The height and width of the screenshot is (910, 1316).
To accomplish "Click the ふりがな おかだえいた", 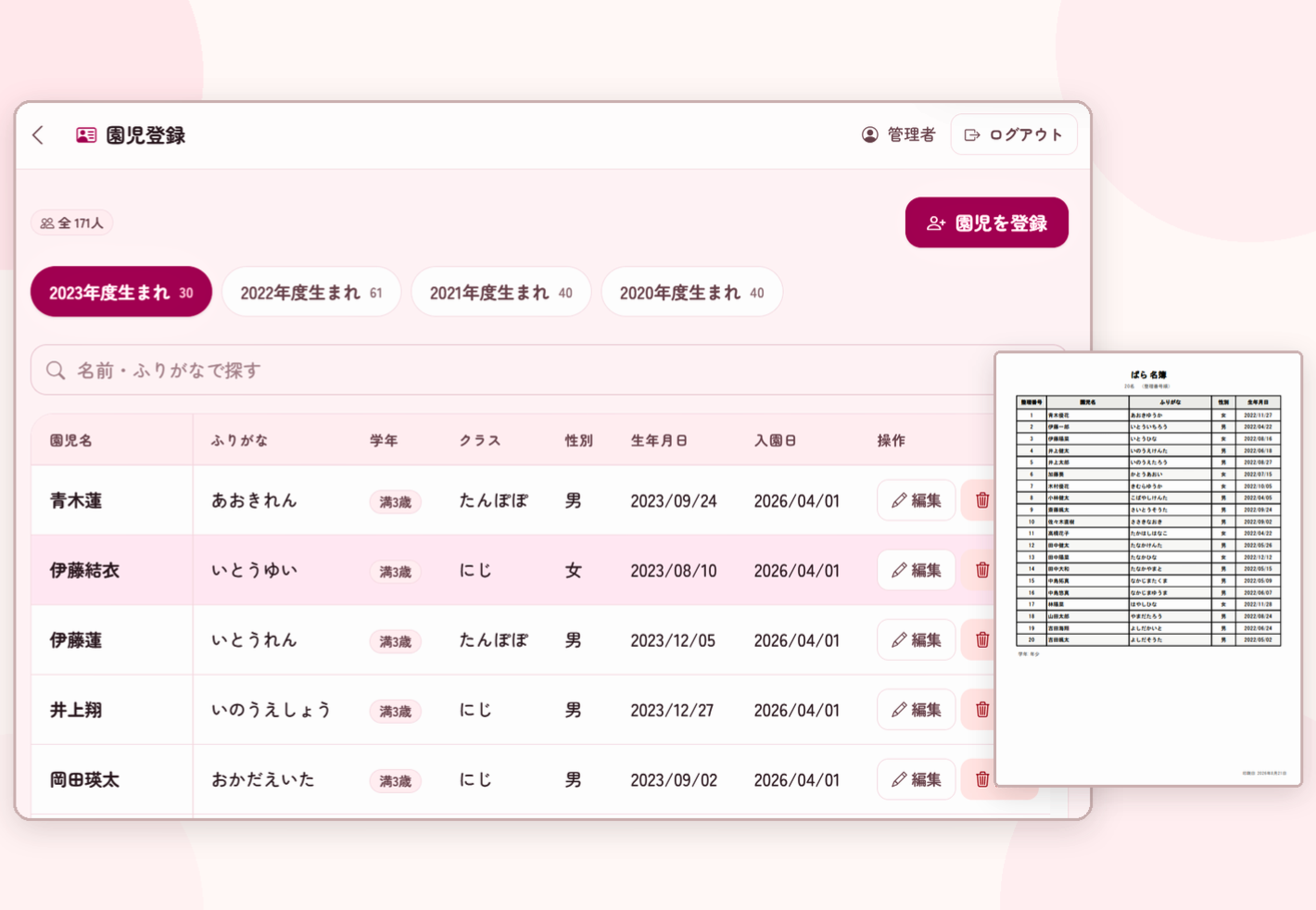I will click(263, 779).
